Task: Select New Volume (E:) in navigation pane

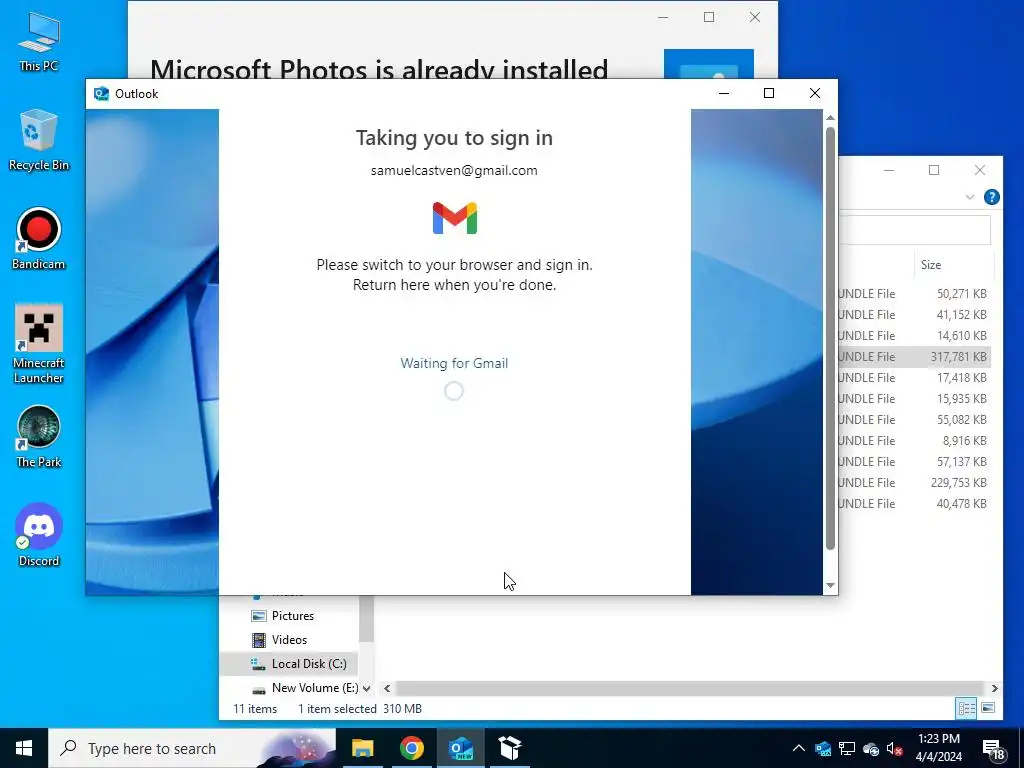Action: [x=306, y=688]
